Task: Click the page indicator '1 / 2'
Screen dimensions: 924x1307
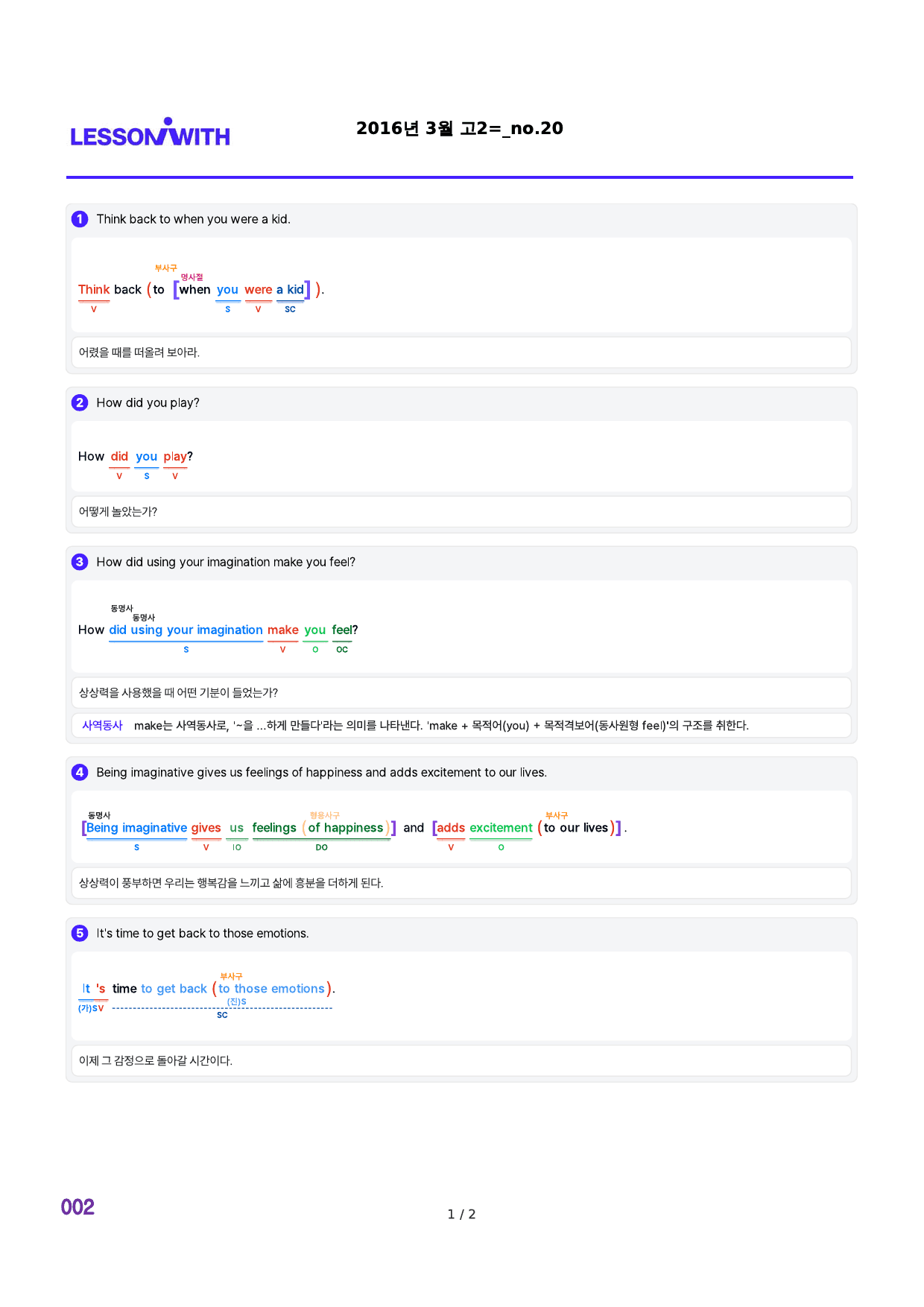Action: click(x=461, y=1215)
